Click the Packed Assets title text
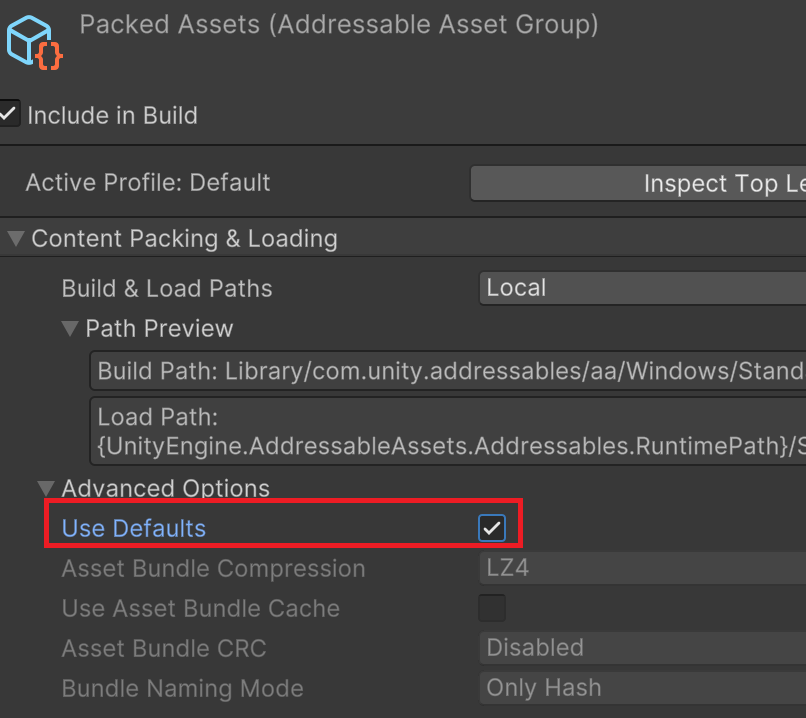The width and height of the screenshot is (806, 718). (339, 25)
